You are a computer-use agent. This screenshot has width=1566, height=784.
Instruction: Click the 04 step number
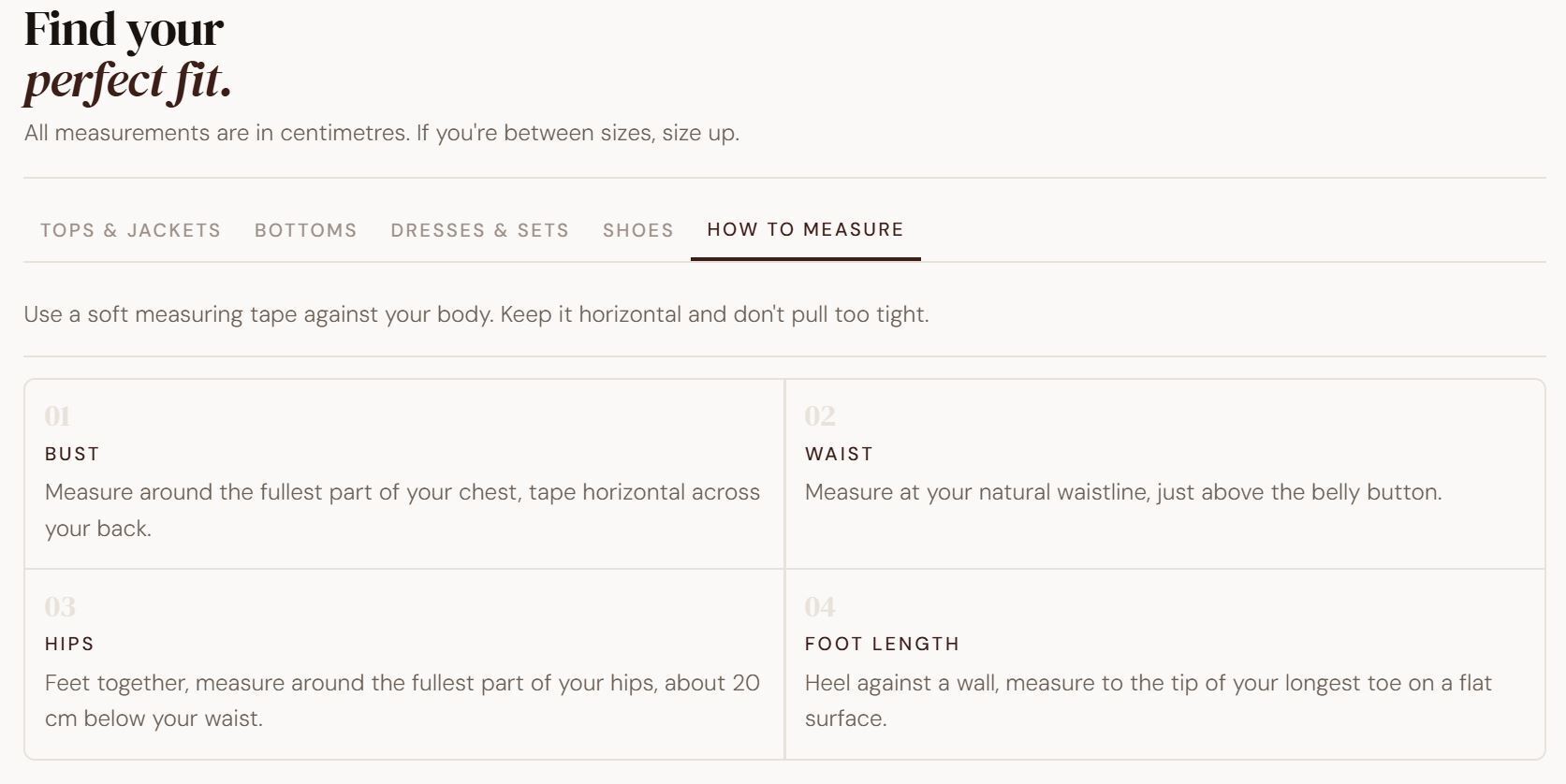tap(820, 607)
